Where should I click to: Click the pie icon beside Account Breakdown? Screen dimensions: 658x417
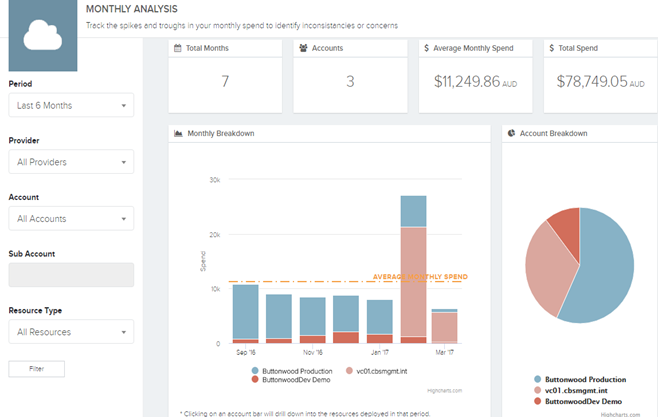[x=511, y=133]
